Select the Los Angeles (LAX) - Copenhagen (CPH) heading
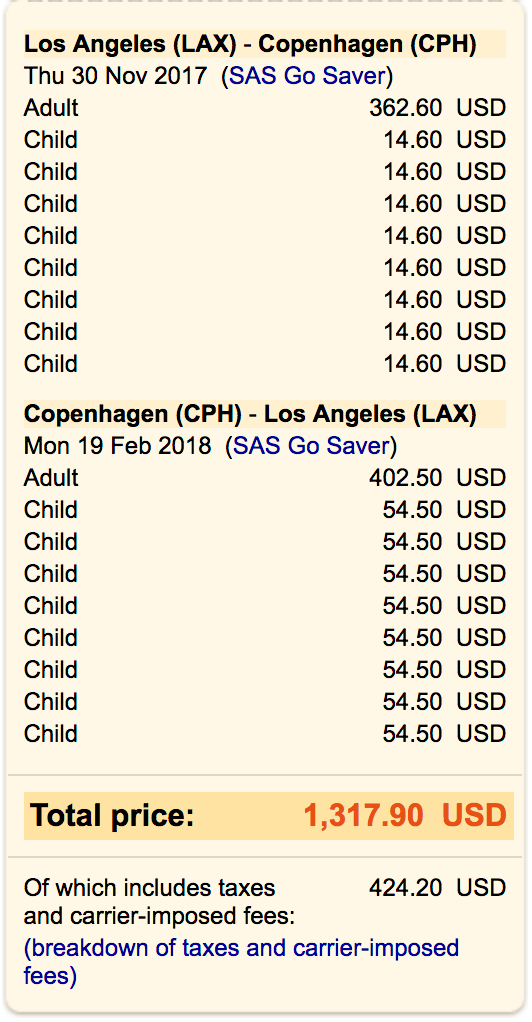Screen dimensions: 532x1022 (x=250, y=44)
